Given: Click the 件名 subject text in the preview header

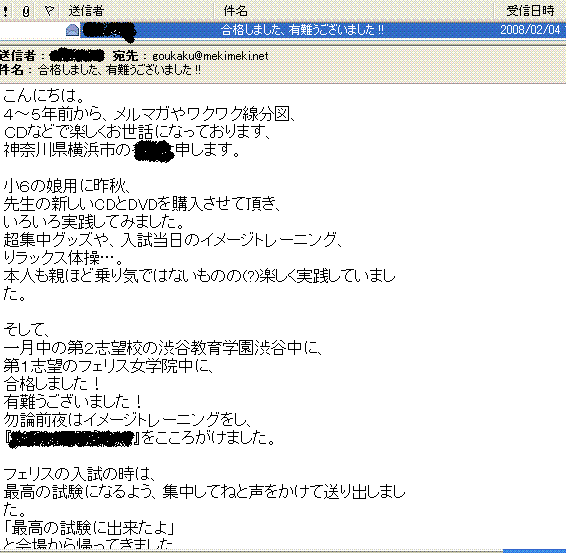Looking at the screenshot, I should click(x=119, y=69).
